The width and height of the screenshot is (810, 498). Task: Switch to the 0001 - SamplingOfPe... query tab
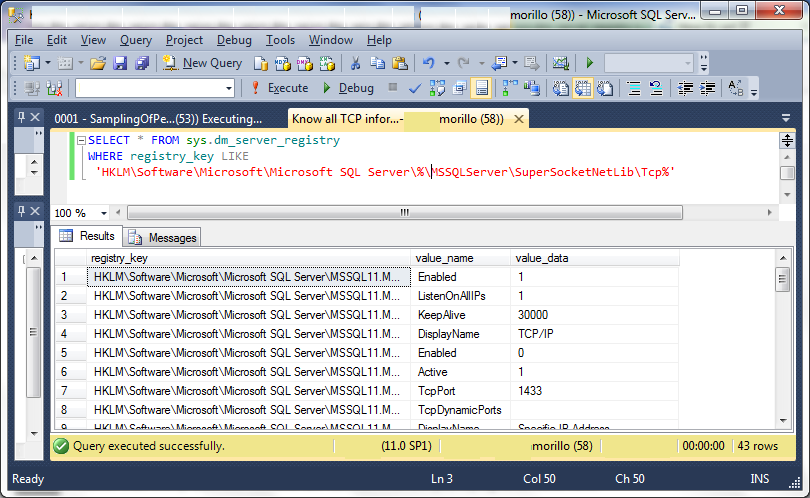(158, 119)
